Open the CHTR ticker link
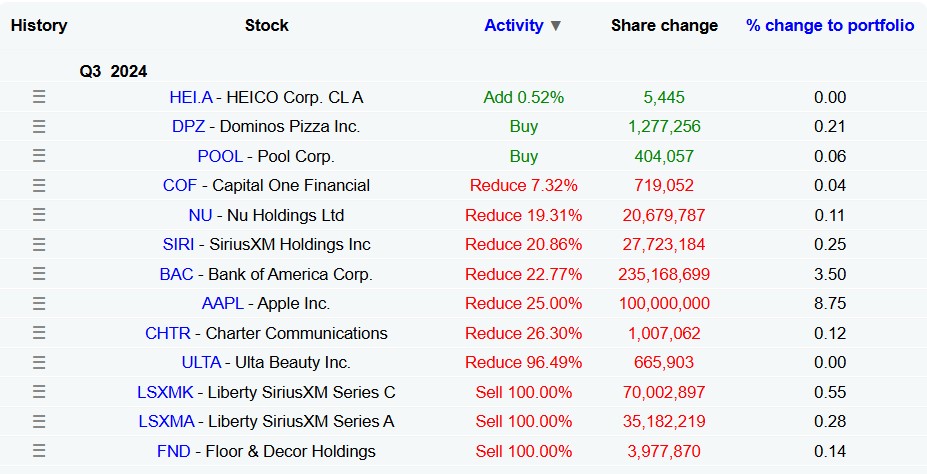Viewport: 927px width, 474px height. [167, 333]
